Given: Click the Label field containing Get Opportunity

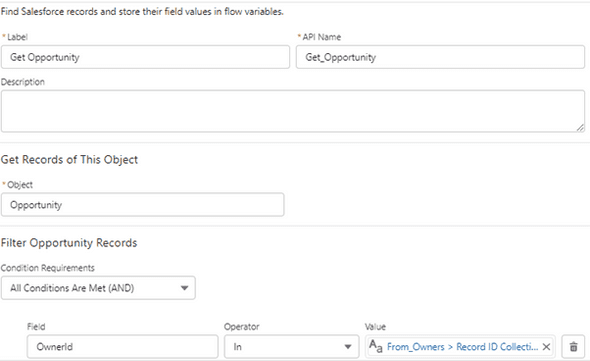Looking at the screenshot, I should [145, 57].
